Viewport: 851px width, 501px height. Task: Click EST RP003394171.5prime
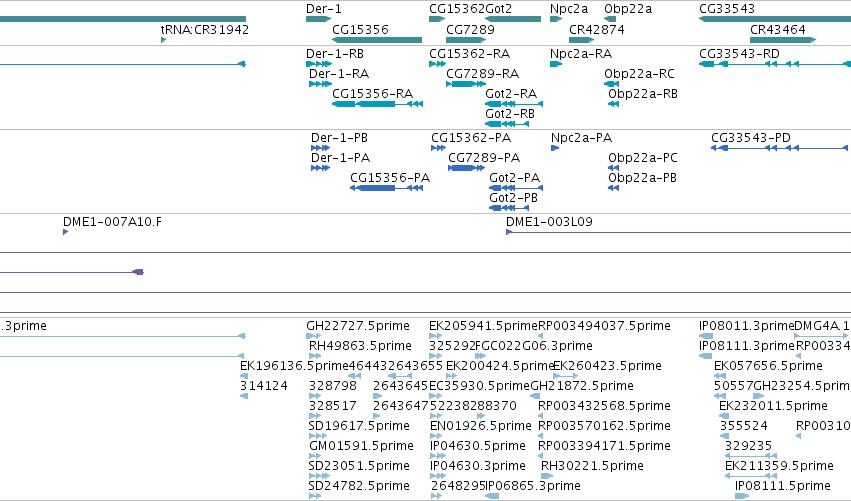(x=604, y=446)
